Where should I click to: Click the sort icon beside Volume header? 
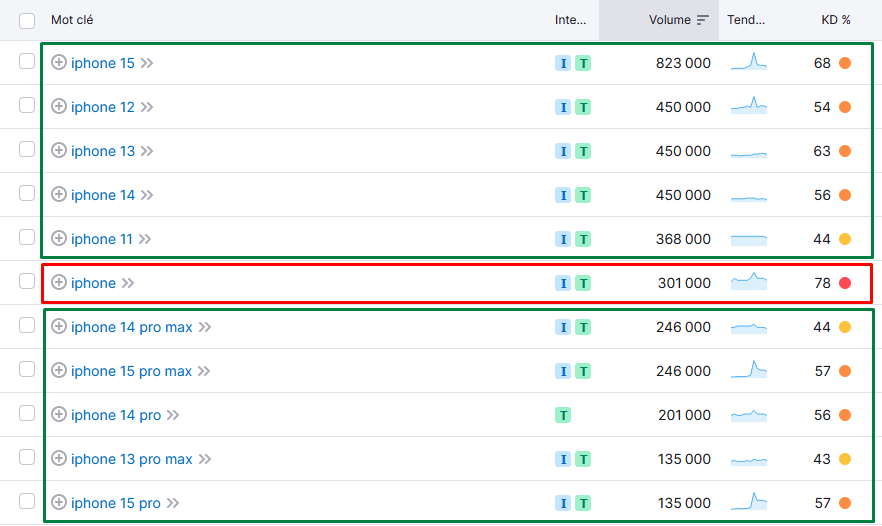(702, 20)
